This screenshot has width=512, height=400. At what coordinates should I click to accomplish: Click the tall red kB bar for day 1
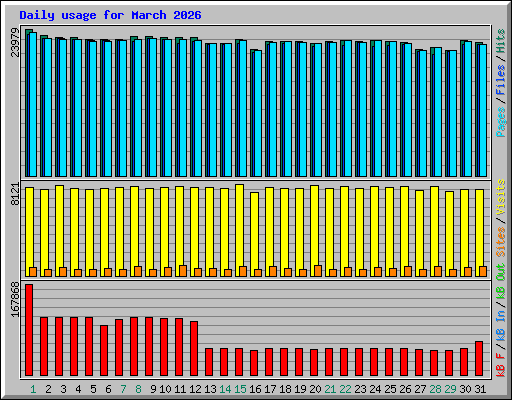[x=29, y=330]
